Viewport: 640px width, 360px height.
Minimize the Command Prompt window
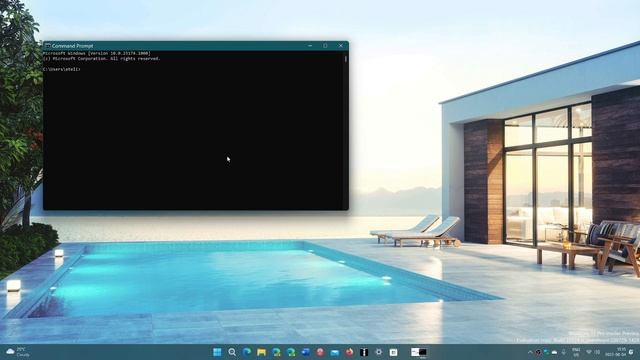click(310, 46)
